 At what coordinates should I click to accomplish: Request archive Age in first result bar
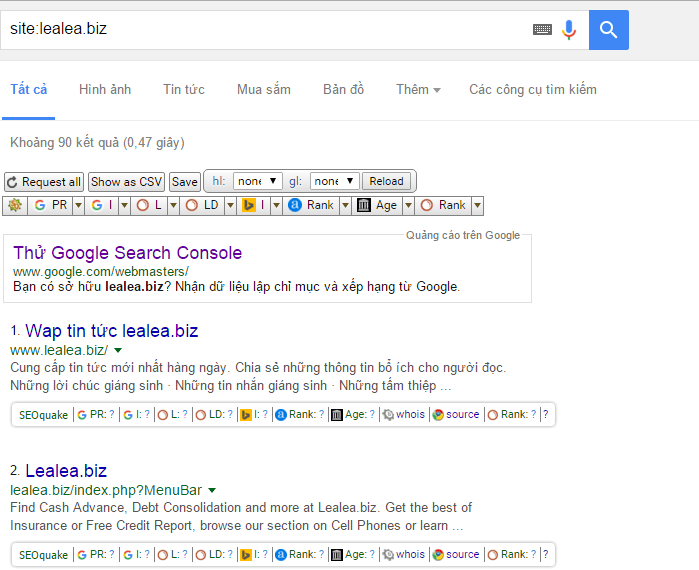(353, 415)
